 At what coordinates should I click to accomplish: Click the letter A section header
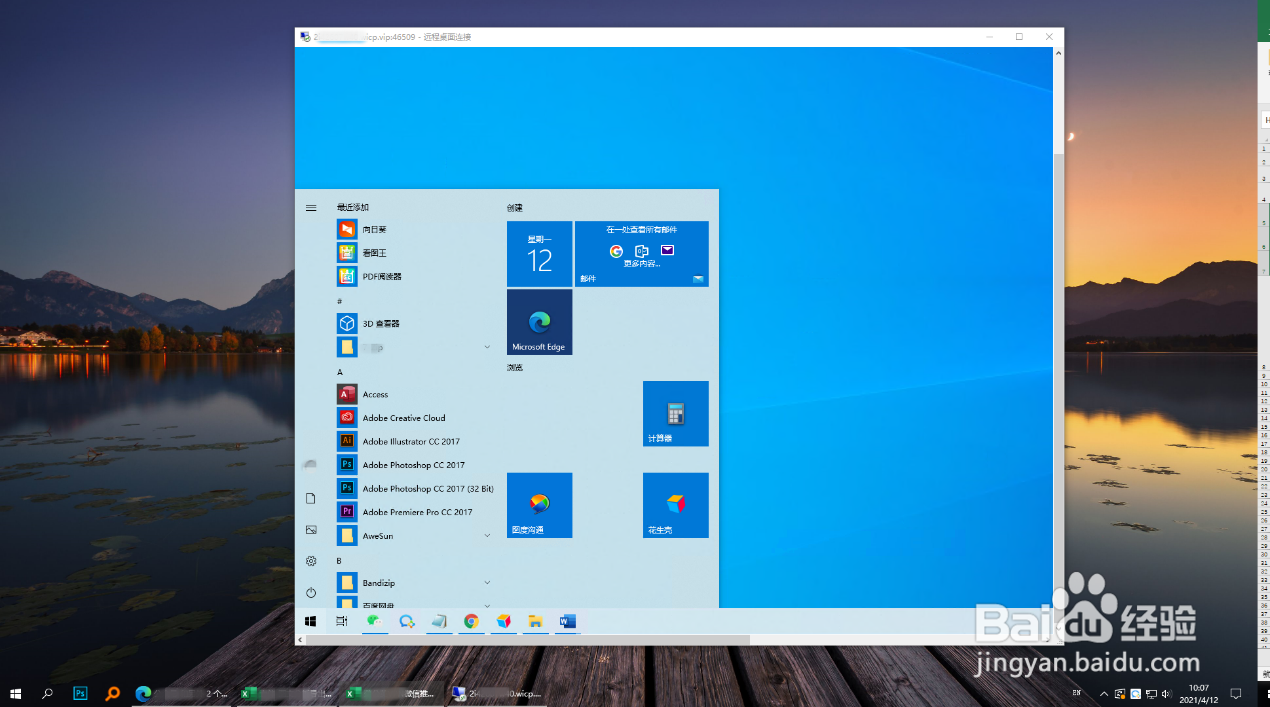pos(340,372)
